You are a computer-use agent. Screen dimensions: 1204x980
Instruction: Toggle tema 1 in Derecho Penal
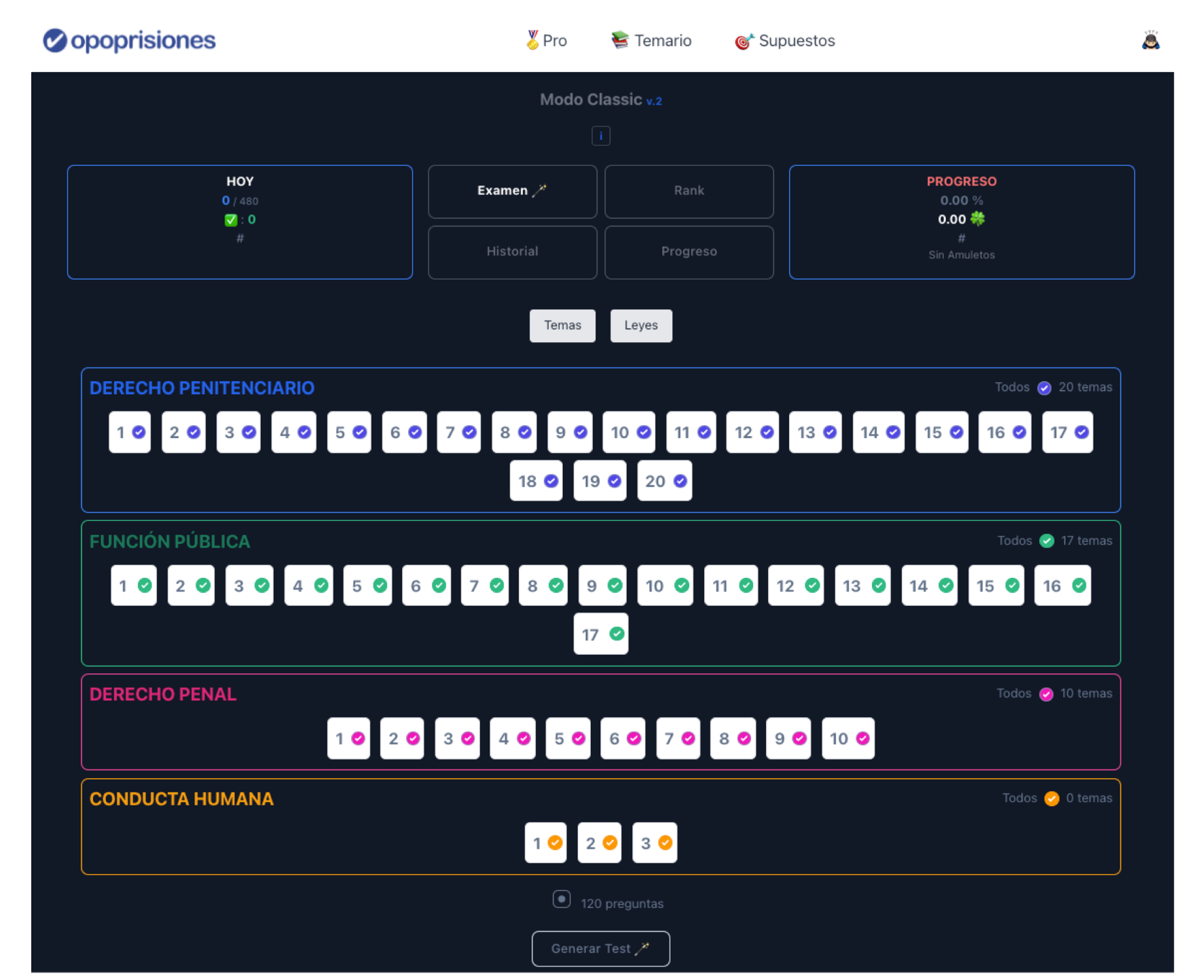click(348, 738)
